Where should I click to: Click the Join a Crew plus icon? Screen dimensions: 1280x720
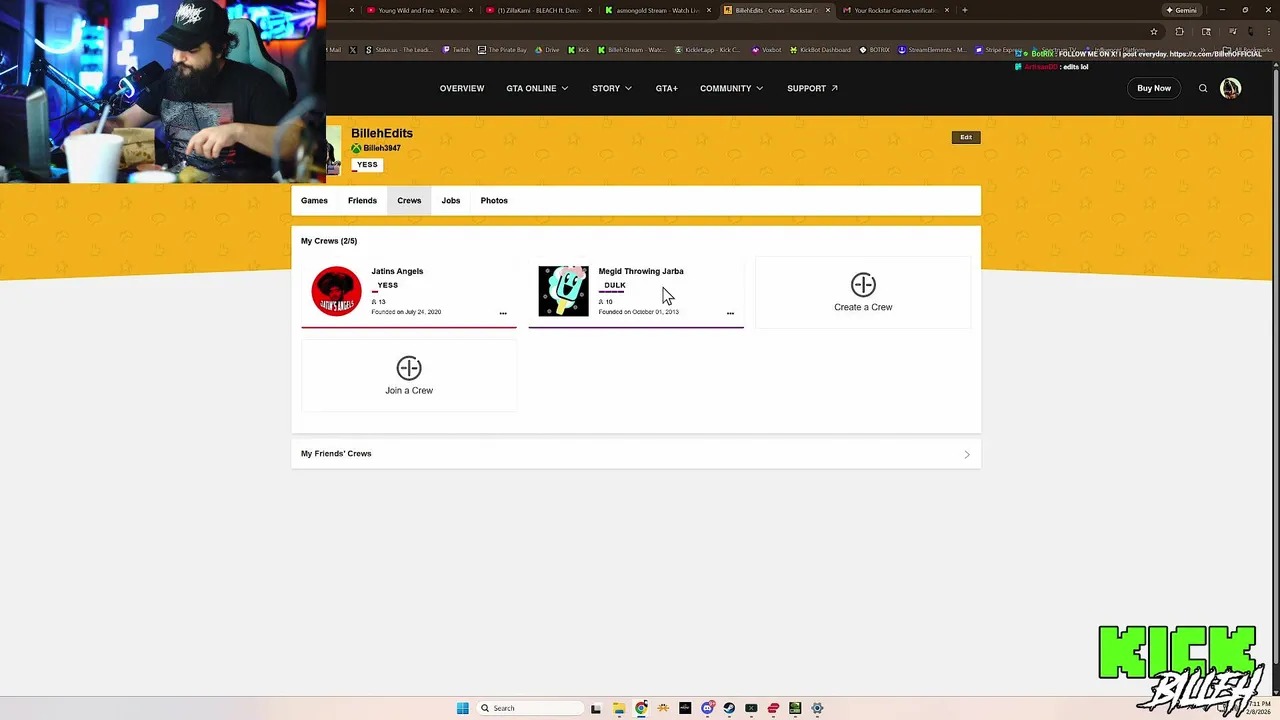[409, 368]
